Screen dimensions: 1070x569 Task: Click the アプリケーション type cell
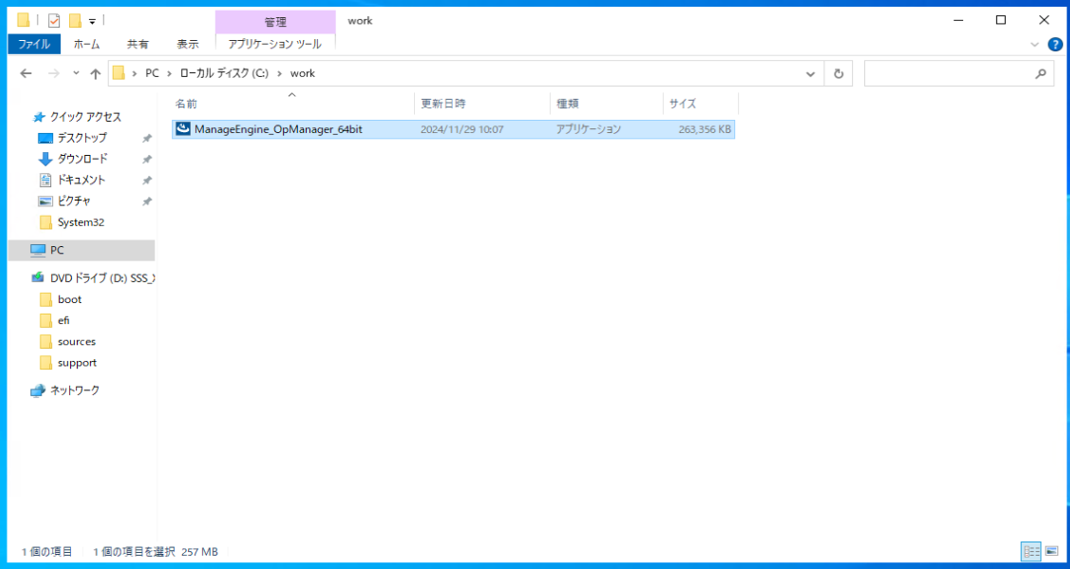click(588, 129)
